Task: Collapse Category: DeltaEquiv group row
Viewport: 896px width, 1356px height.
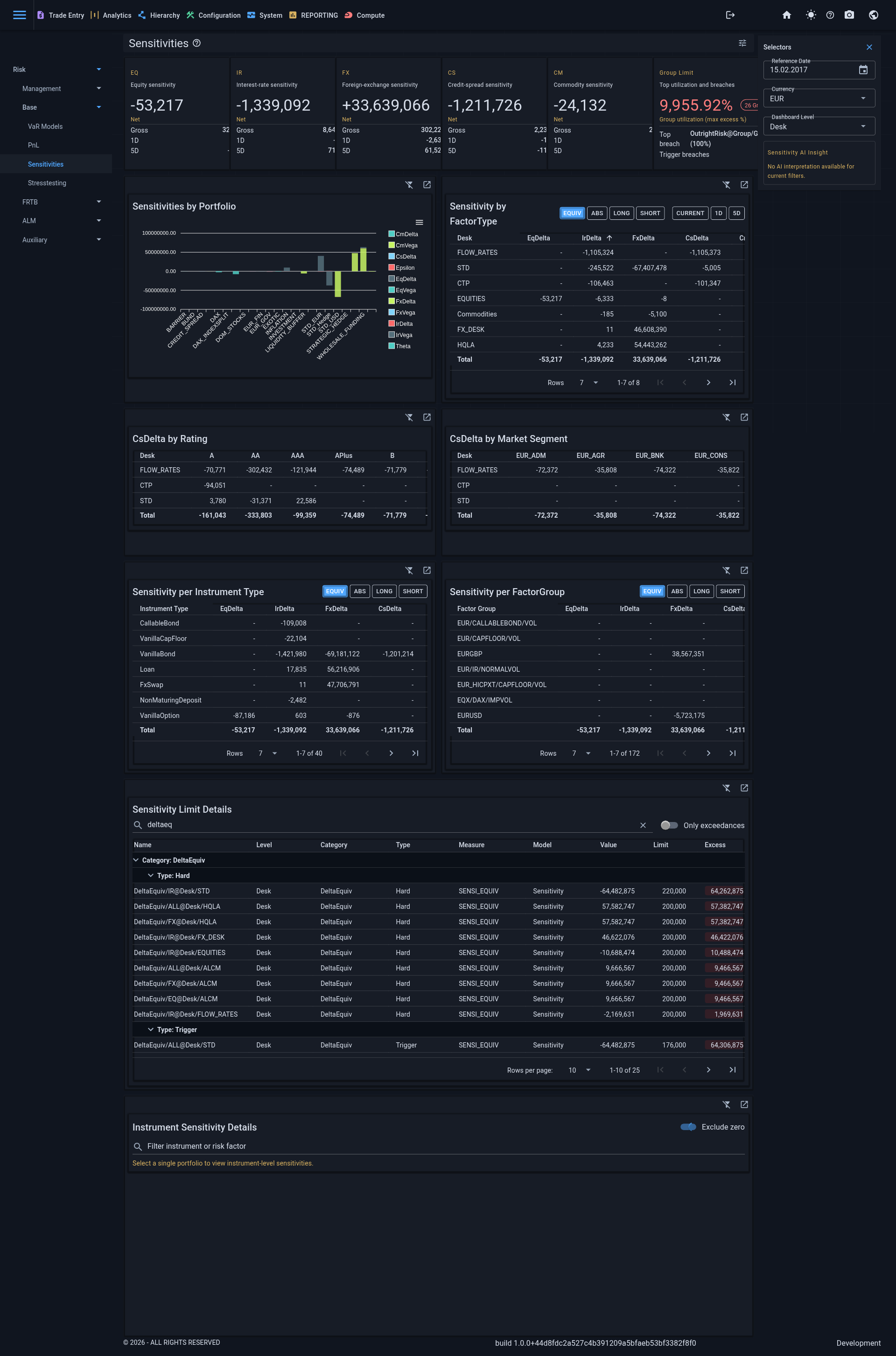Action: click(x=136, y=860)
